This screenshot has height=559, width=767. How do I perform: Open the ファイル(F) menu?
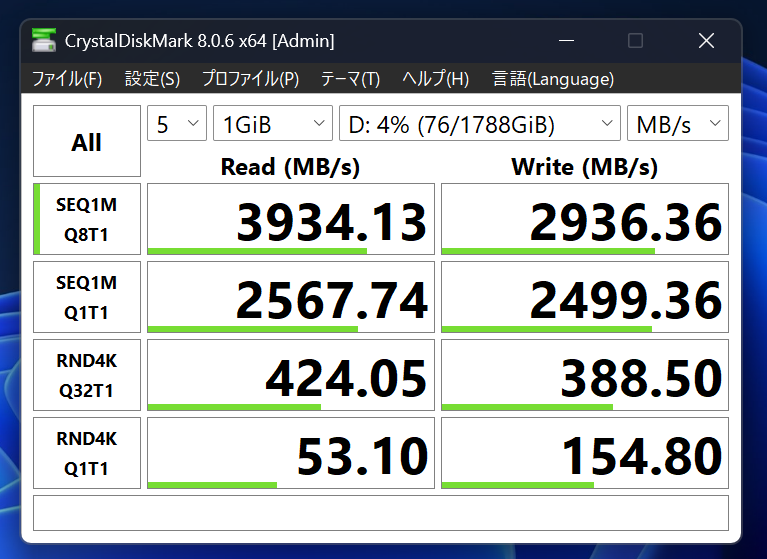pos(67,79)
